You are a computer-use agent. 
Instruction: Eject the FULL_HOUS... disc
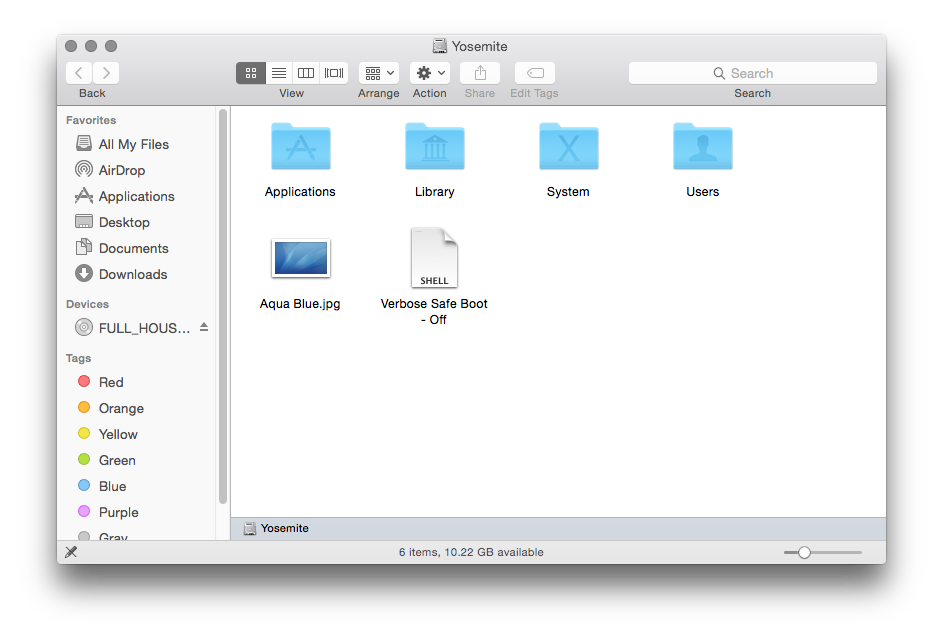coord(204,327)
